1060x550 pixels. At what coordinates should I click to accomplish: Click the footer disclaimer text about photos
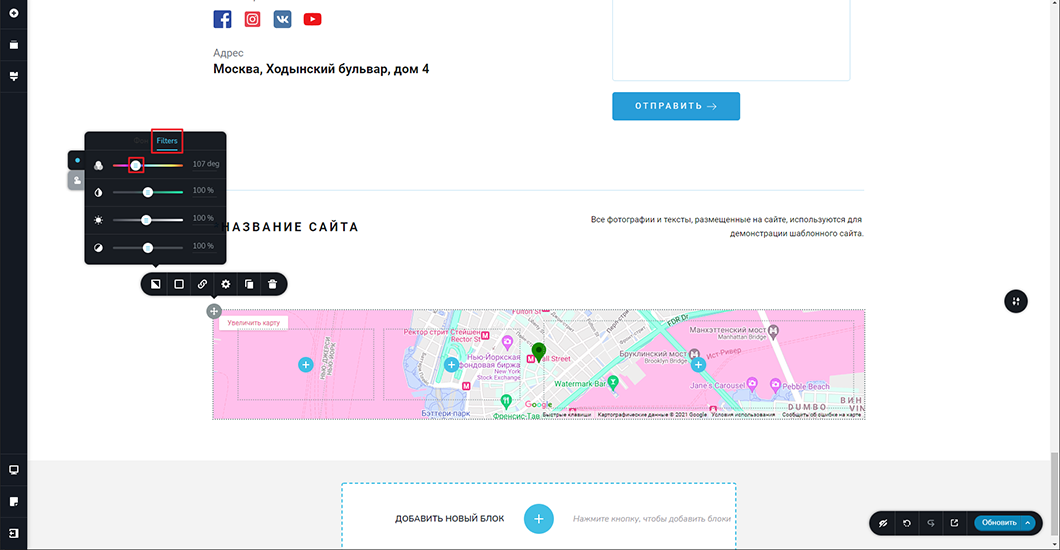click(x=727, y=226)
